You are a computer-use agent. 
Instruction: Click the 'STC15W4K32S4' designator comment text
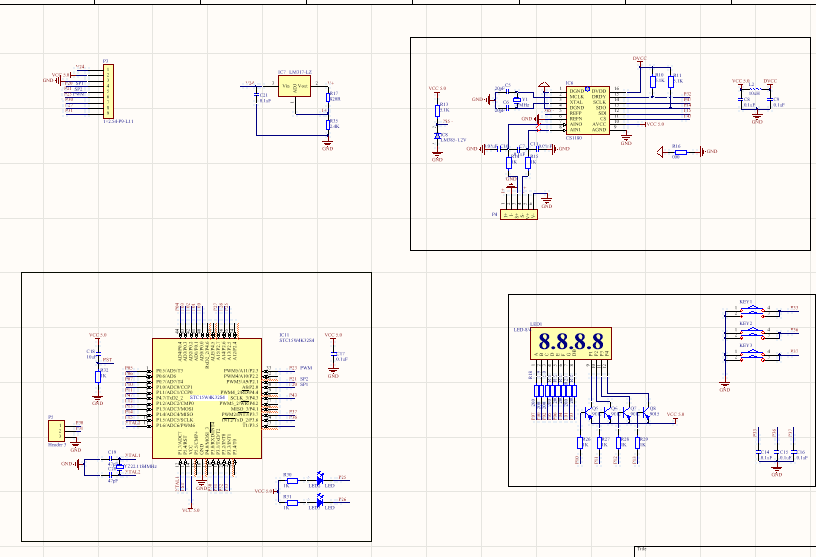click(297, 340)
